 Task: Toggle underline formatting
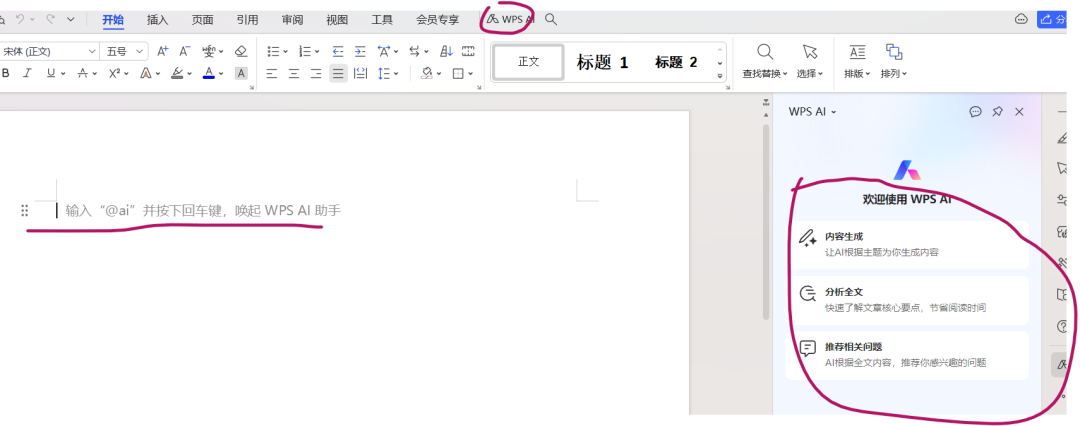[50, 73]
